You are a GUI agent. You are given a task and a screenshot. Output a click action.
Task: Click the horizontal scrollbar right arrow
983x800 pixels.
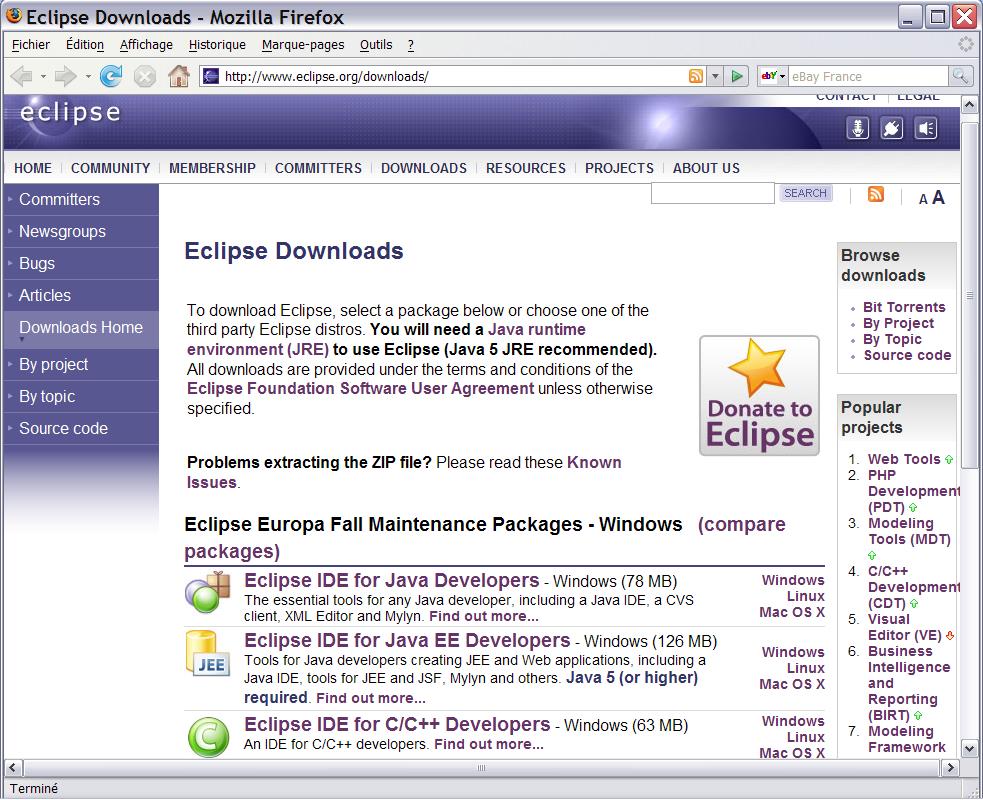point(950,767)
